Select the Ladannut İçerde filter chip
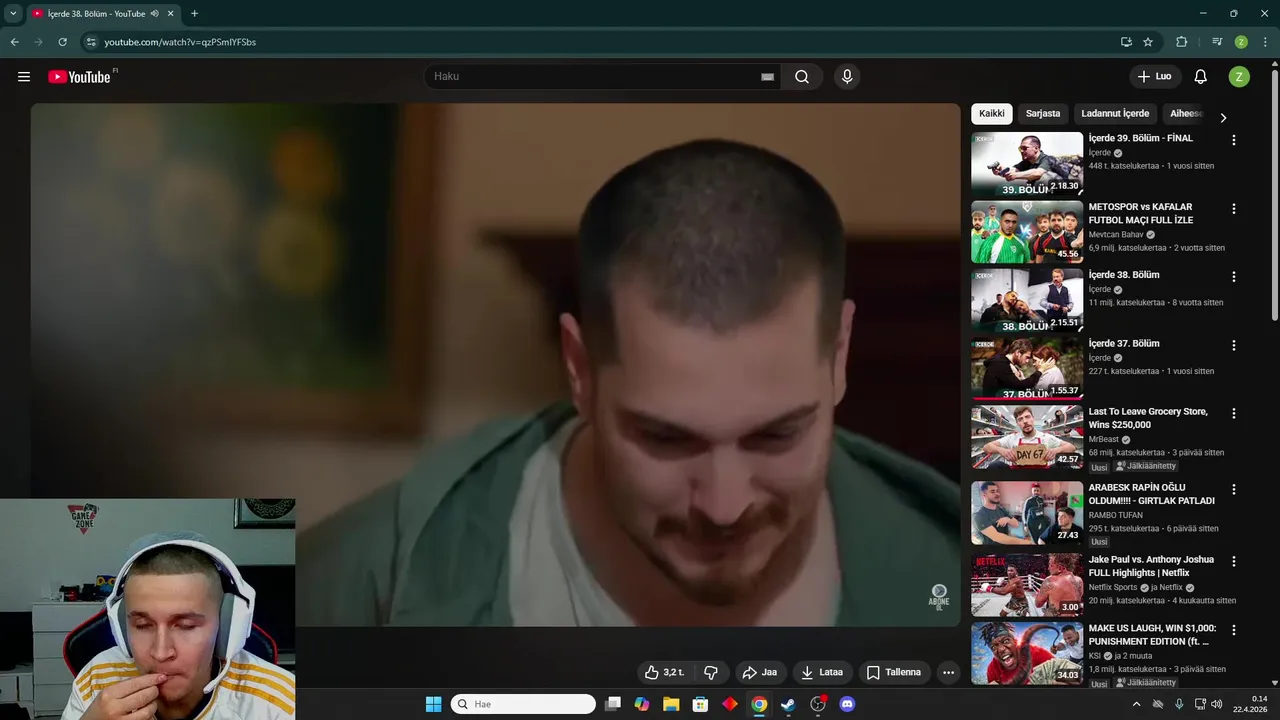Viewport: 1280px width, 720px height. 1115,114
